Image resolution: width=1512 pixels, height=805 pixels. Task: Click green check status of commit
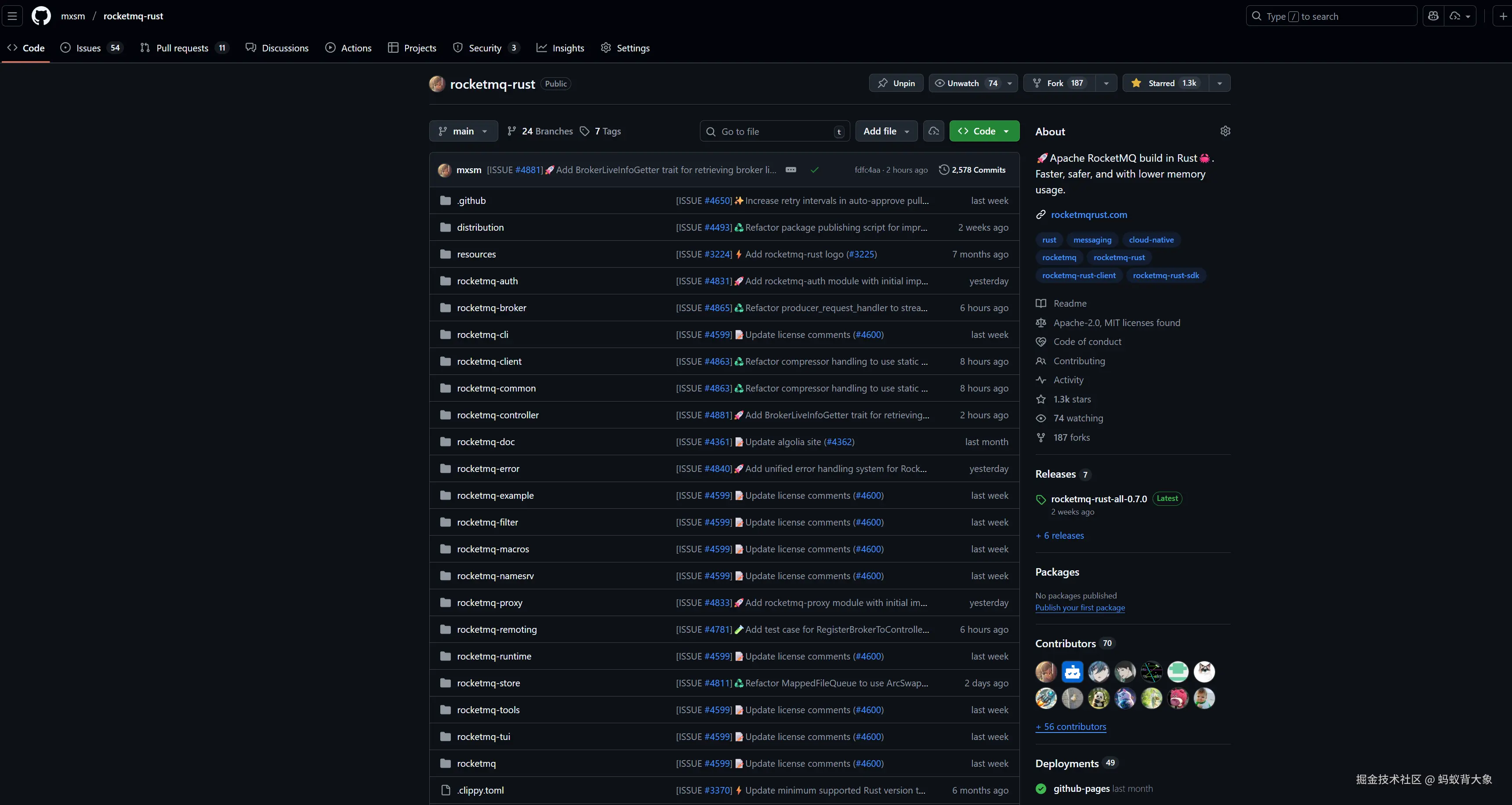814,170
